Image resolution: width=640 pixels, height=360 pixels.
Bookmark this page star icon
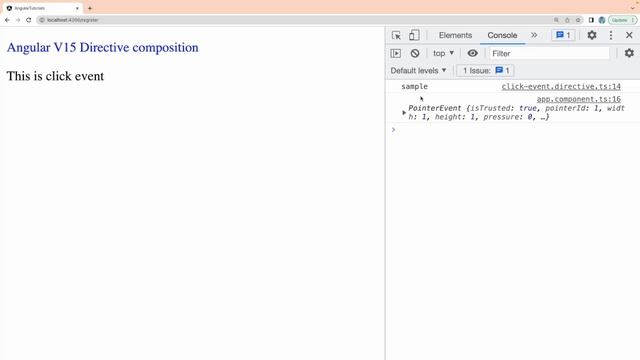pyautogui.click(x=578, y=20)
